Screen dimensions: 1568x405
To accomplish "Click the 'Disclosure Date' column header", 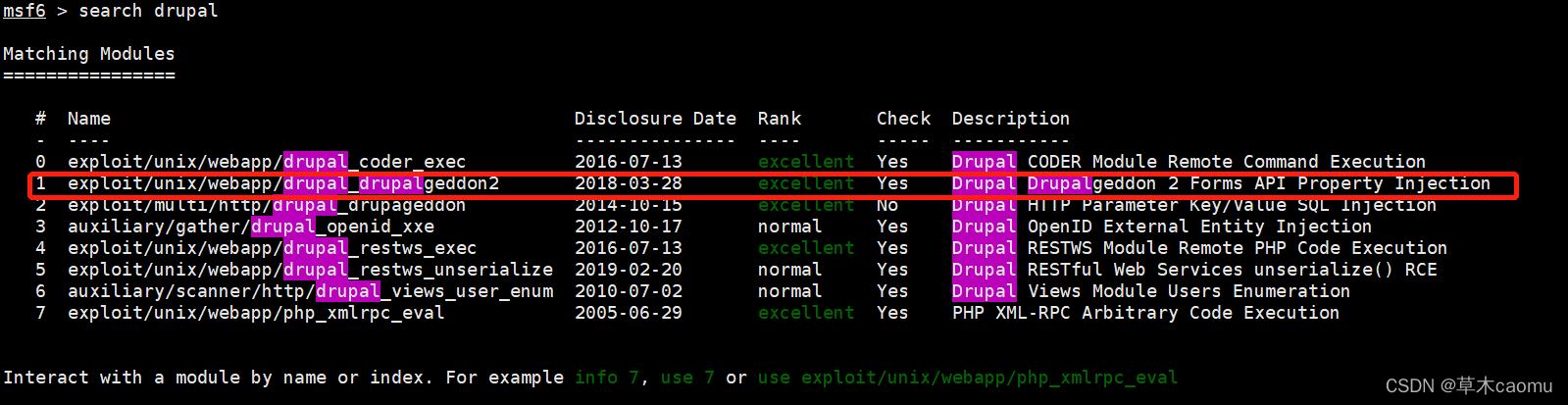I will coord(655,119).
